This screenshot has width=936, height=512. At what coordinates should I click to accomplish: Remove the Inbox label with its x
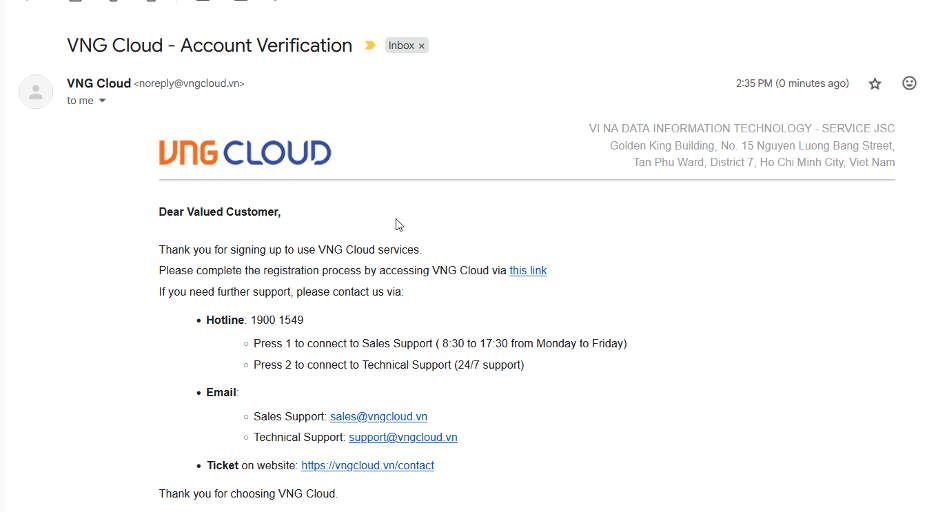pyautogui.click(x=422, y=46)
